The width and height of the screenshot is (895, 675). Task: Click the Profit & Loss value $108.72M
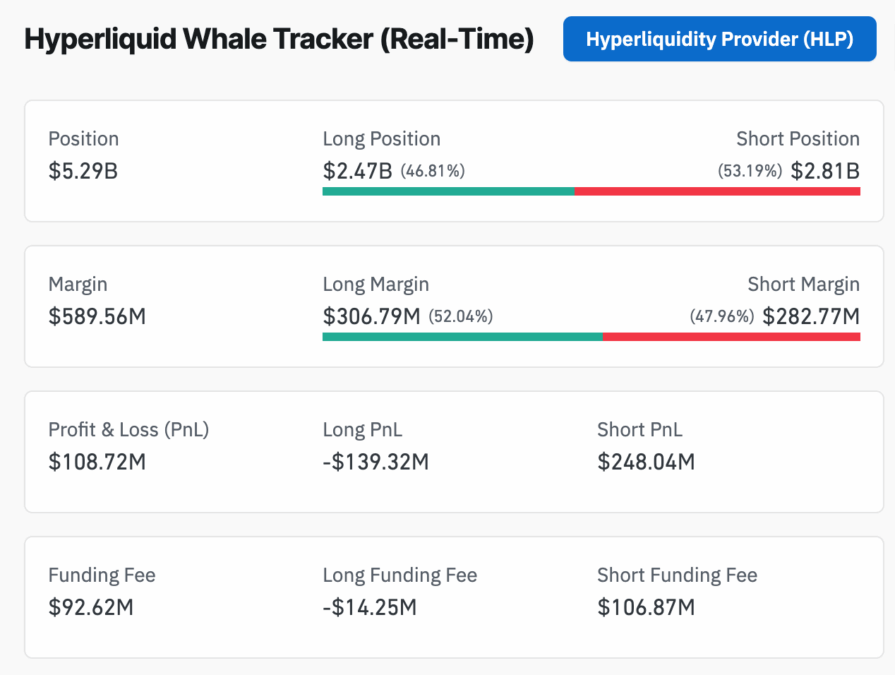pos(97,462)
